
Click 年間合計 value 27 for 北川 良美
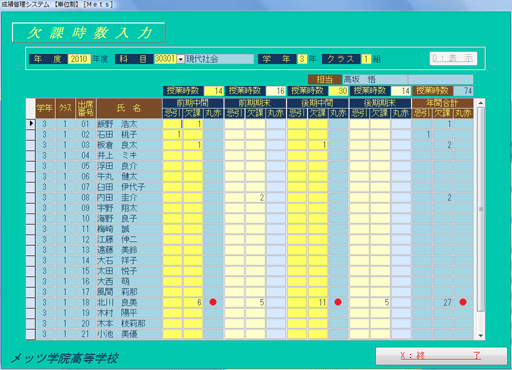point(443,302)
